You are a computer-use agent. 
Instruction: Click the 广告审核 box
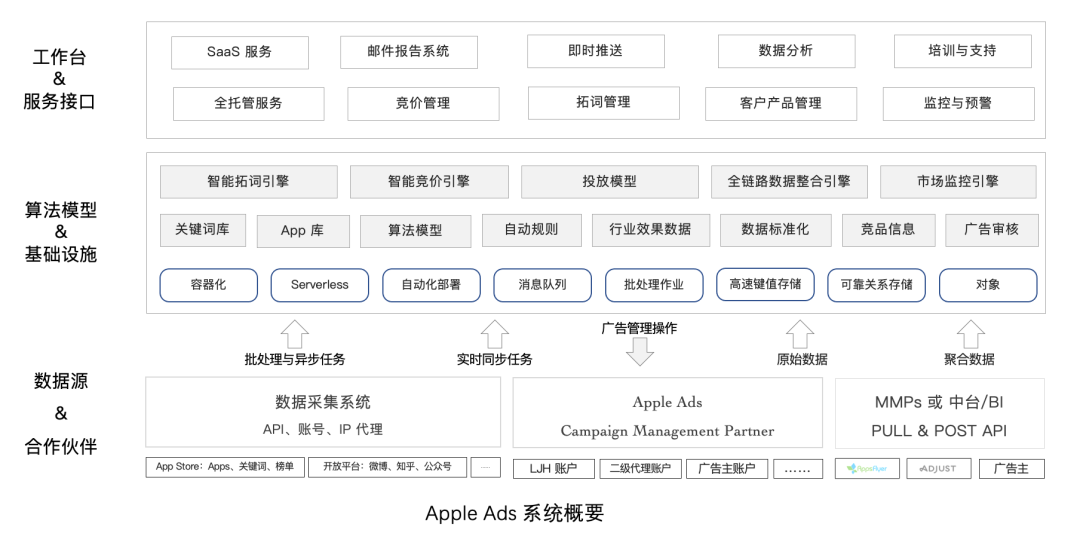992,230
